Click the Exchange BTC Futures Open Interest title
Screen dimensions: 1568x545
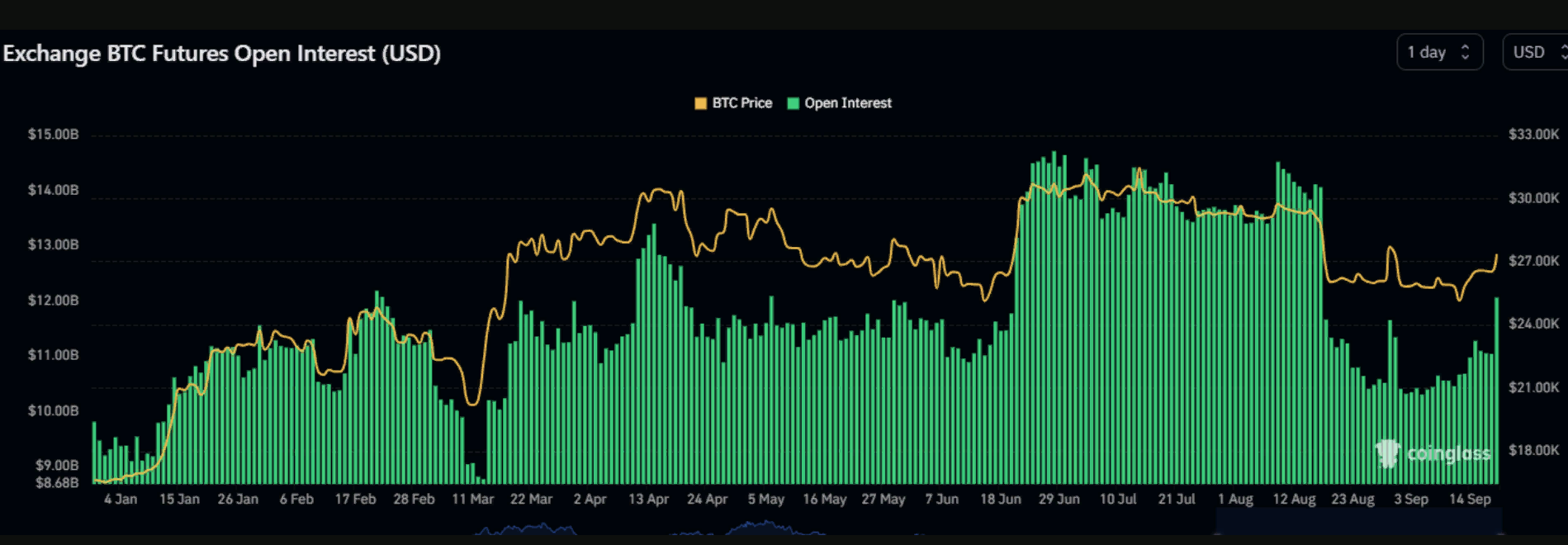222,54
